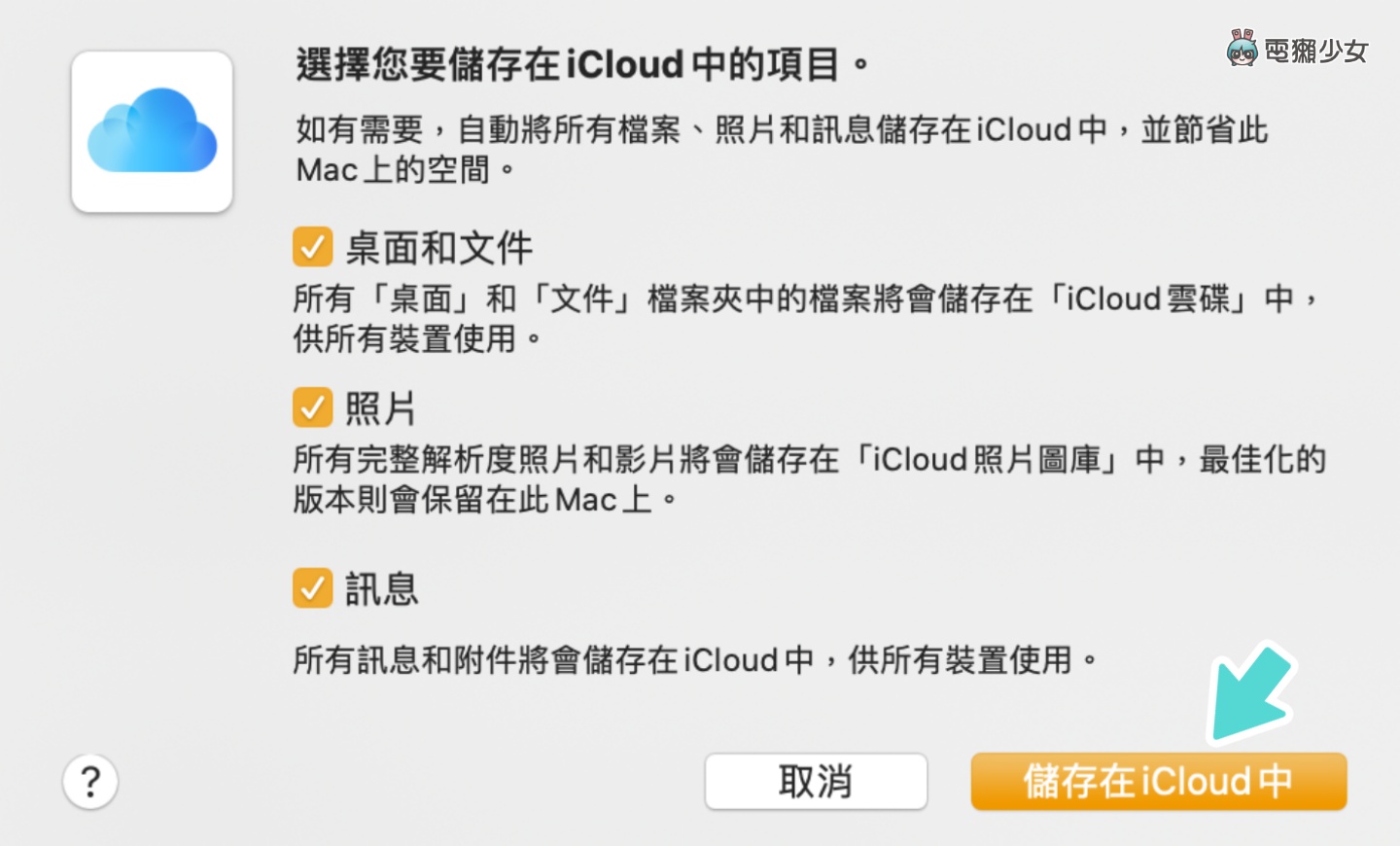Click the blue iCloud cloud icon

[153, 131]
